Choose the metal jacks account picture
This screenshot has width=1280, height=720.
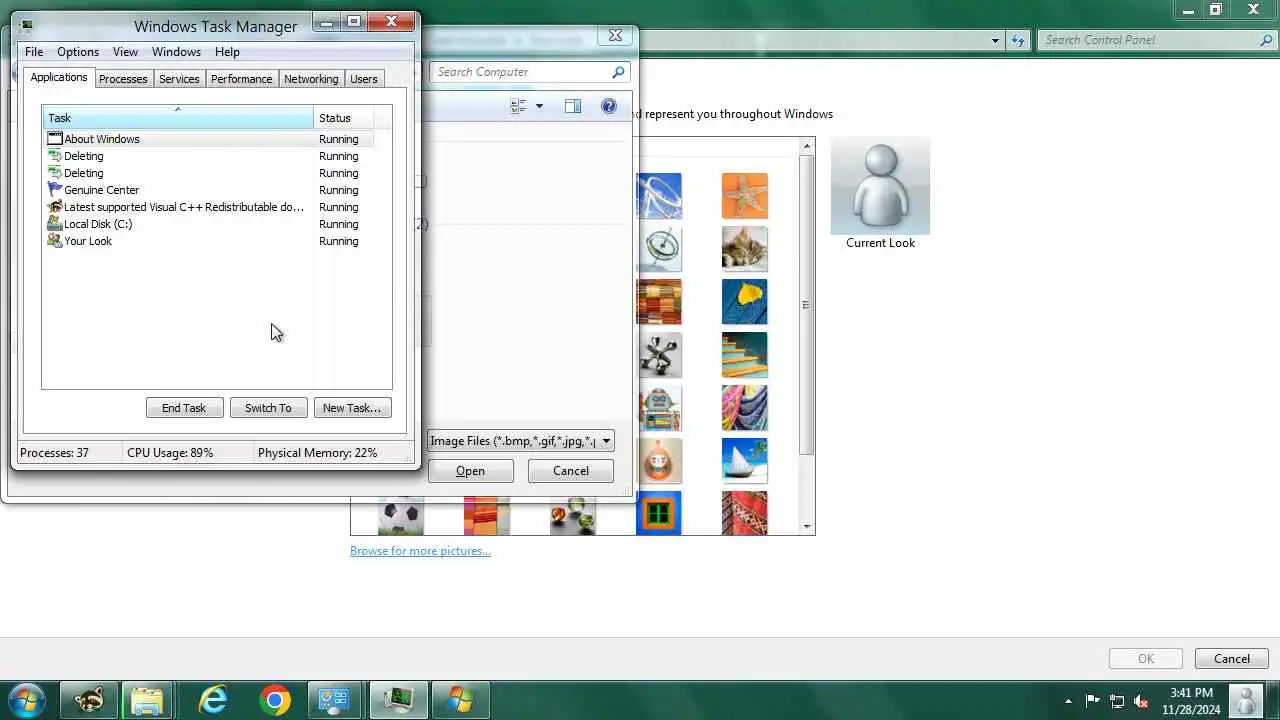pyautogui.click(x=660, y=355)
